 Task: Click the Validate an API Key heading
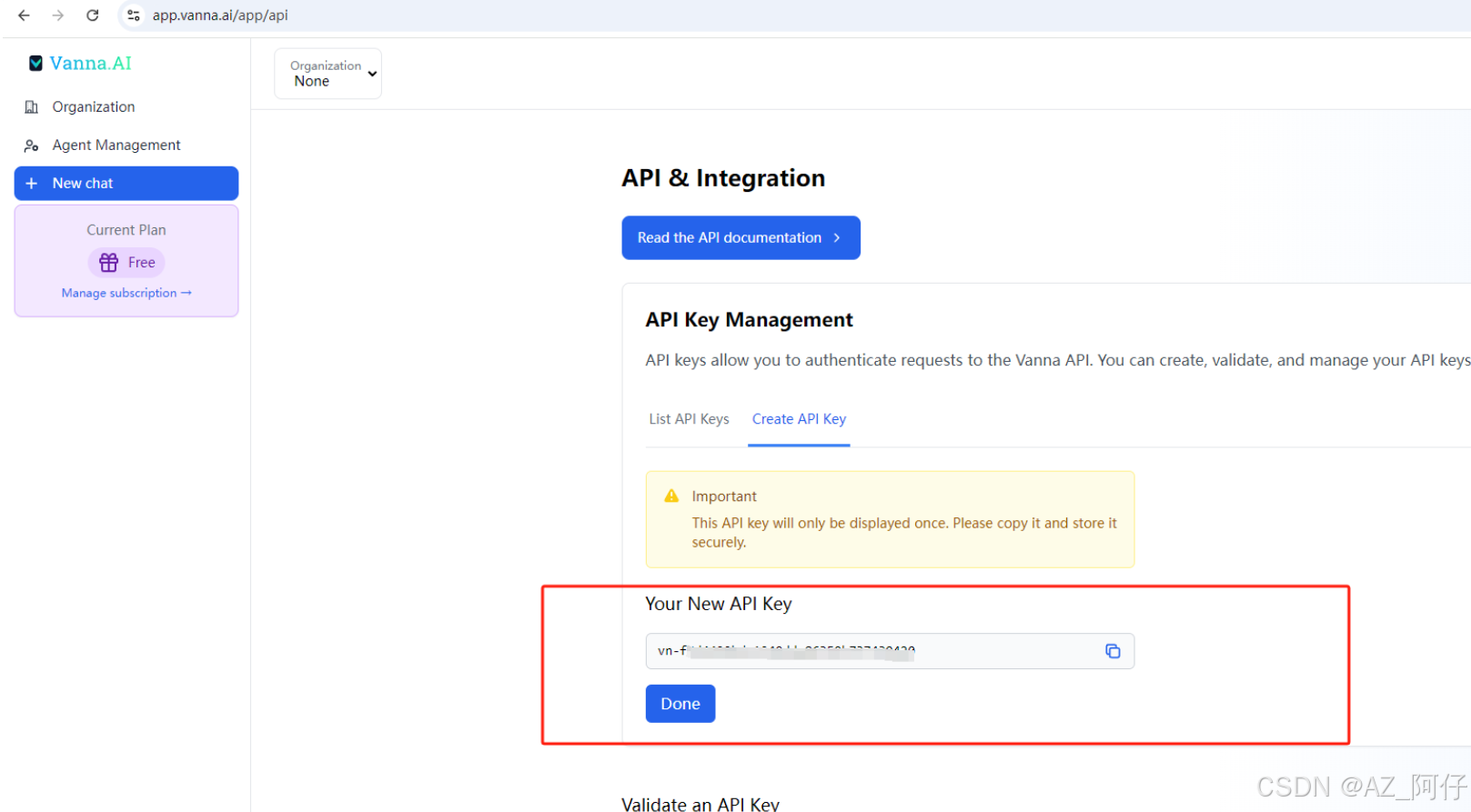[700, 804]
